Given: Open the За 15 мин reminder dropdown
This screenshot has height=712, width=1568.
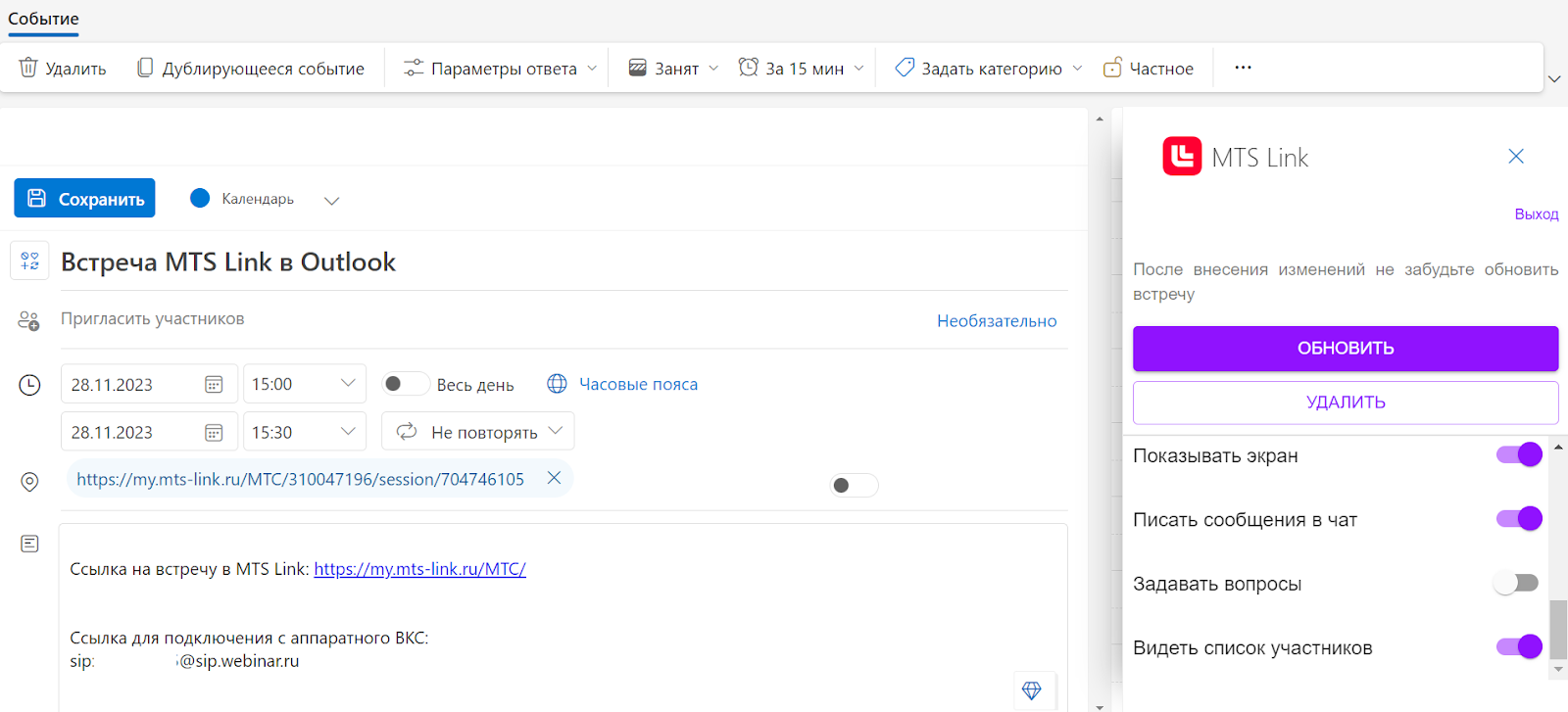Looking at the screenshot, I should click(802, 69).
